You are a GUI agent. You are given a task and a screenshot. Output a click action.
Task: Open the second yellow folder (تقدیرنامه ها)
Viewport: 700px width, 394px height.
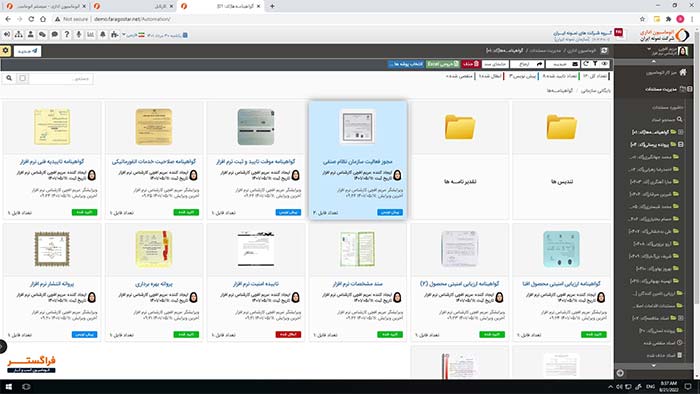[460, 127]
